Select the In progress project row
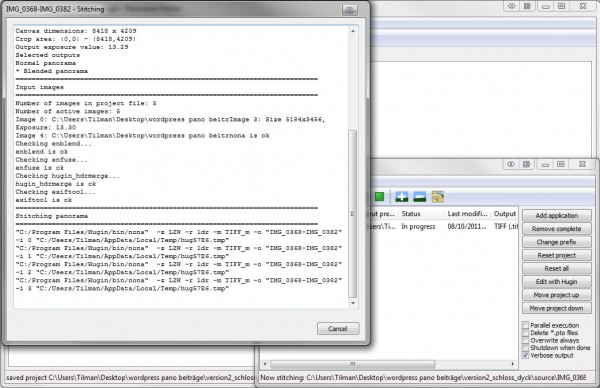The height and width of the screenshot is (388, 600). click(442, 227)
